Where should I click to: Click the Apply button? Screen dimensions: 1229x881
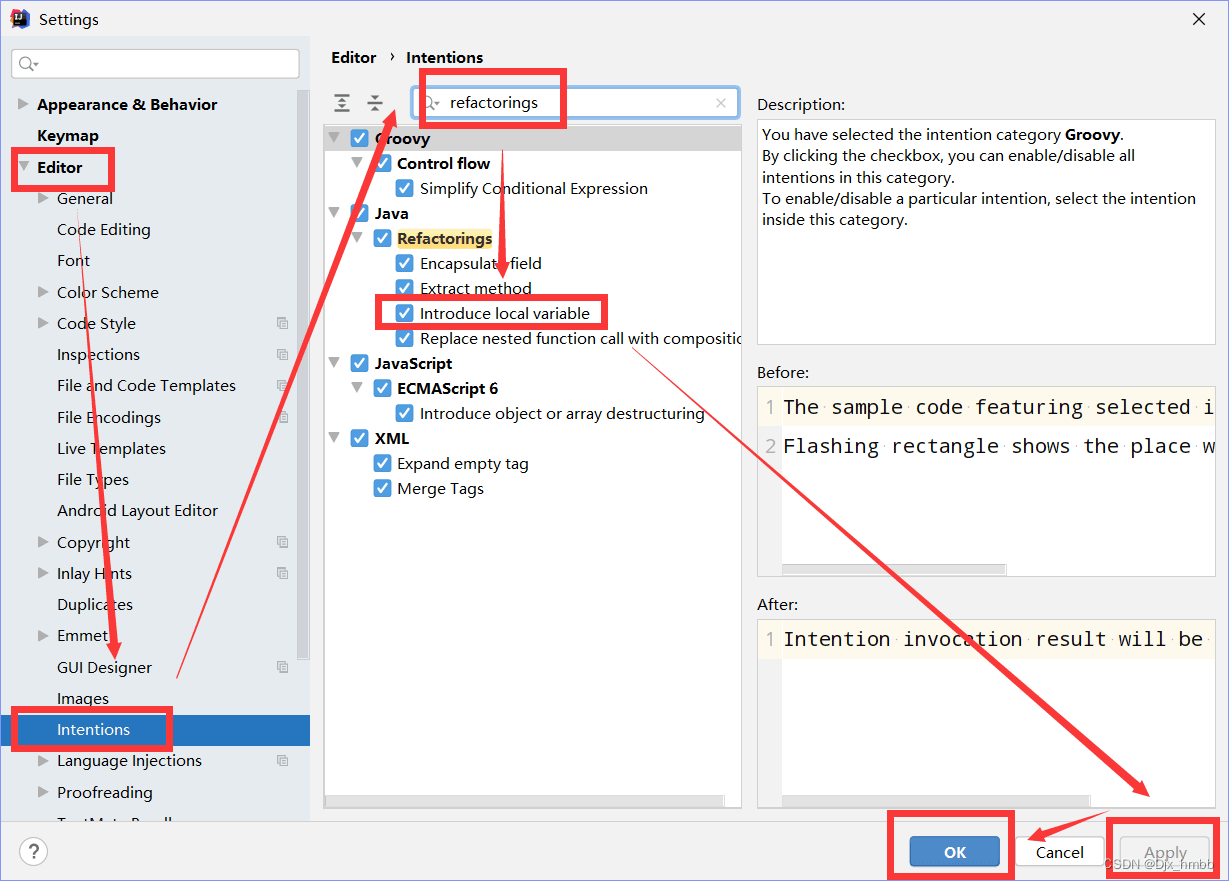point(1165,852)
